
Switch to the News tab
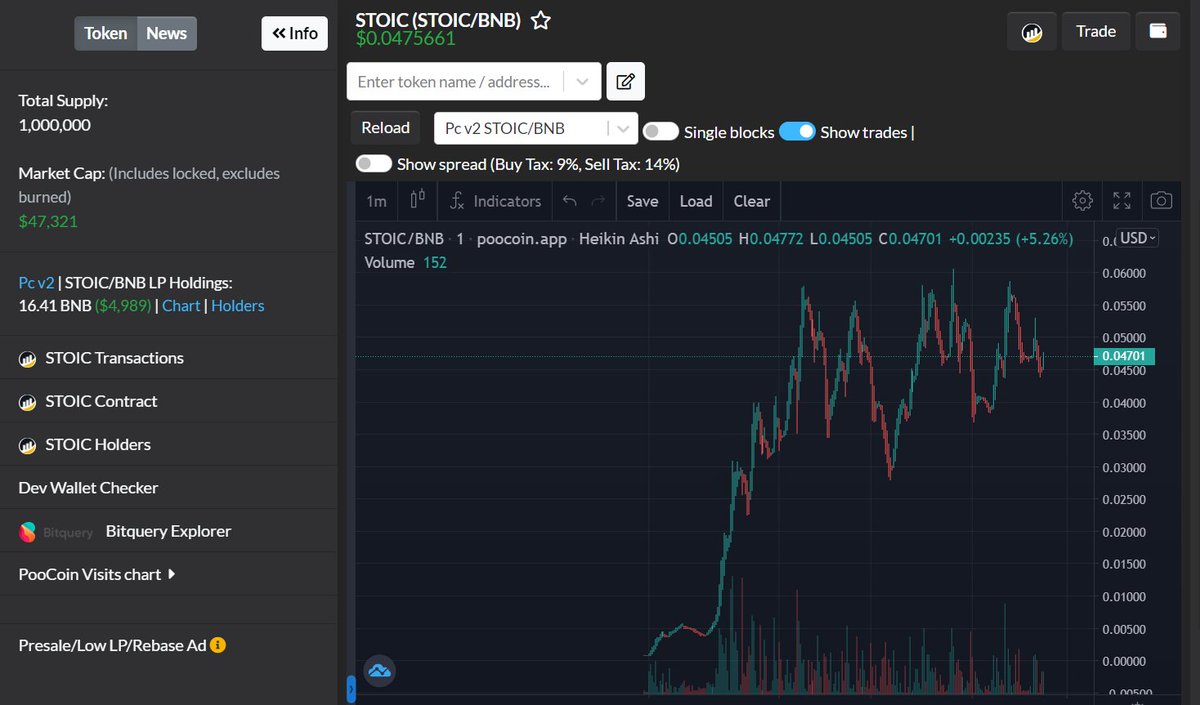click(x=166, y=33)
